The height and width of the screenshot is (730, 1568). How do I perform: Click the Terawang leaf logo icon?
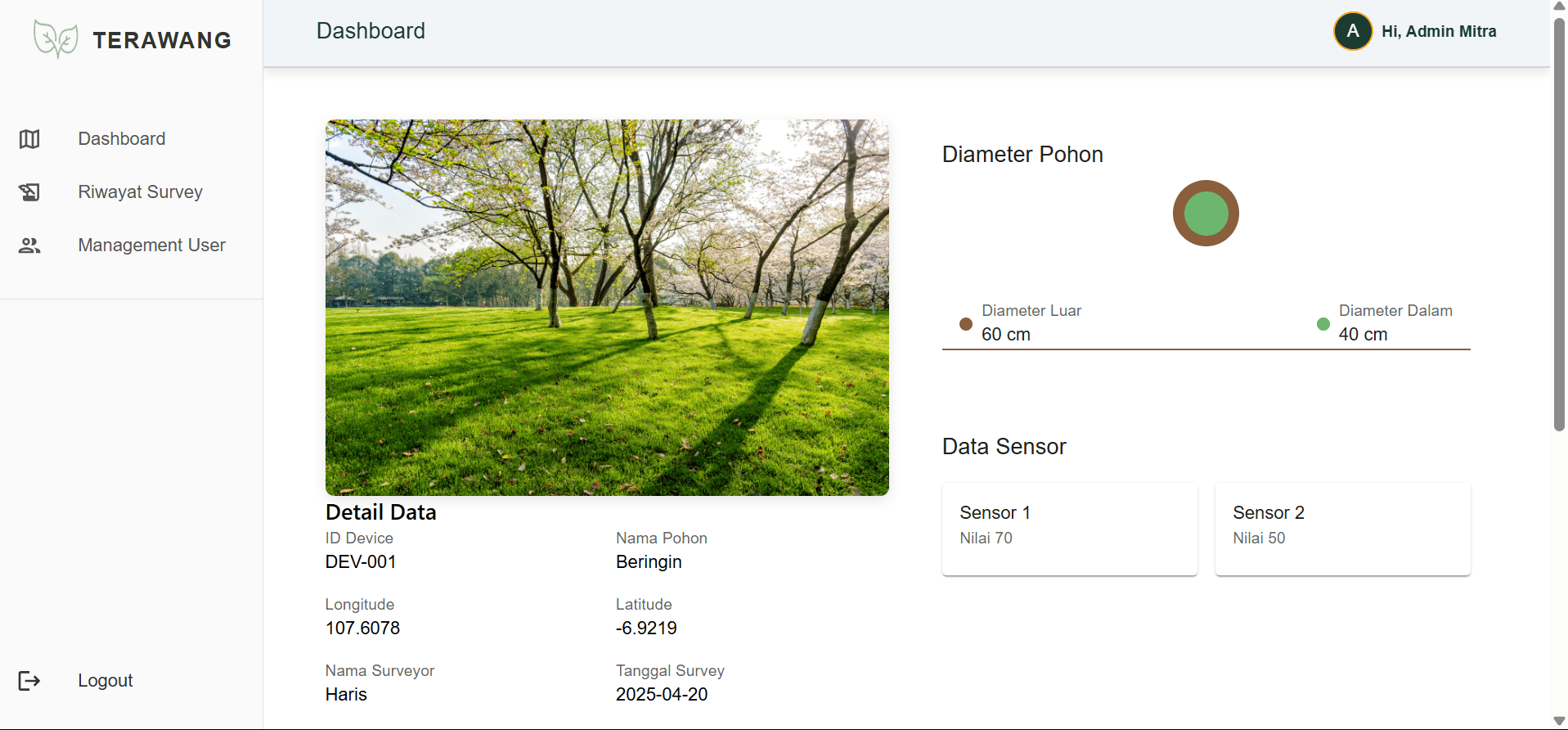56,39
